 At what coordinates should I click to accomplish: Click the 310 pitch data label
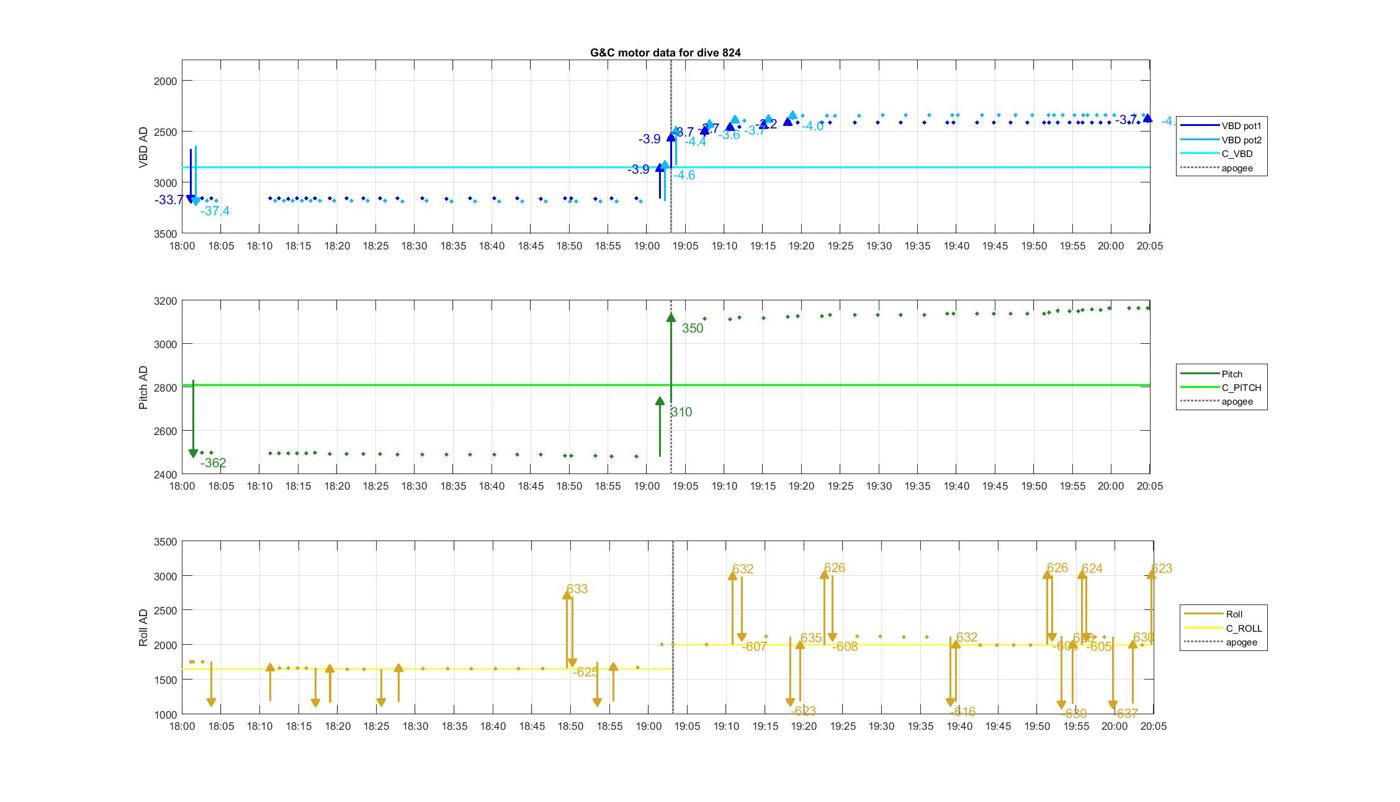(681, 412)
